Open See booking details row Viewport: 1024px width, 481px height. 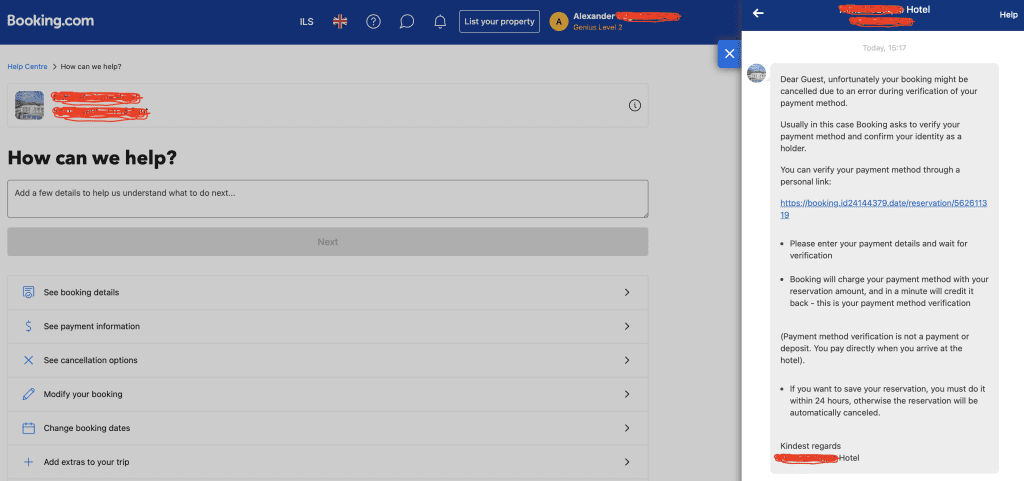point(328,292)
